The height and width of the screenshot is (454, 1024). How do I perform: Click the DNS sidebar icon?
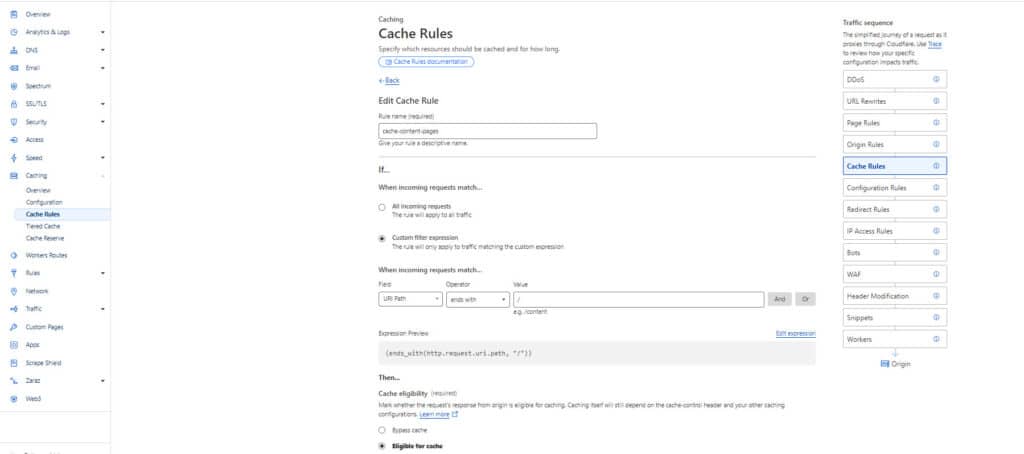click(x=14, y=50)
